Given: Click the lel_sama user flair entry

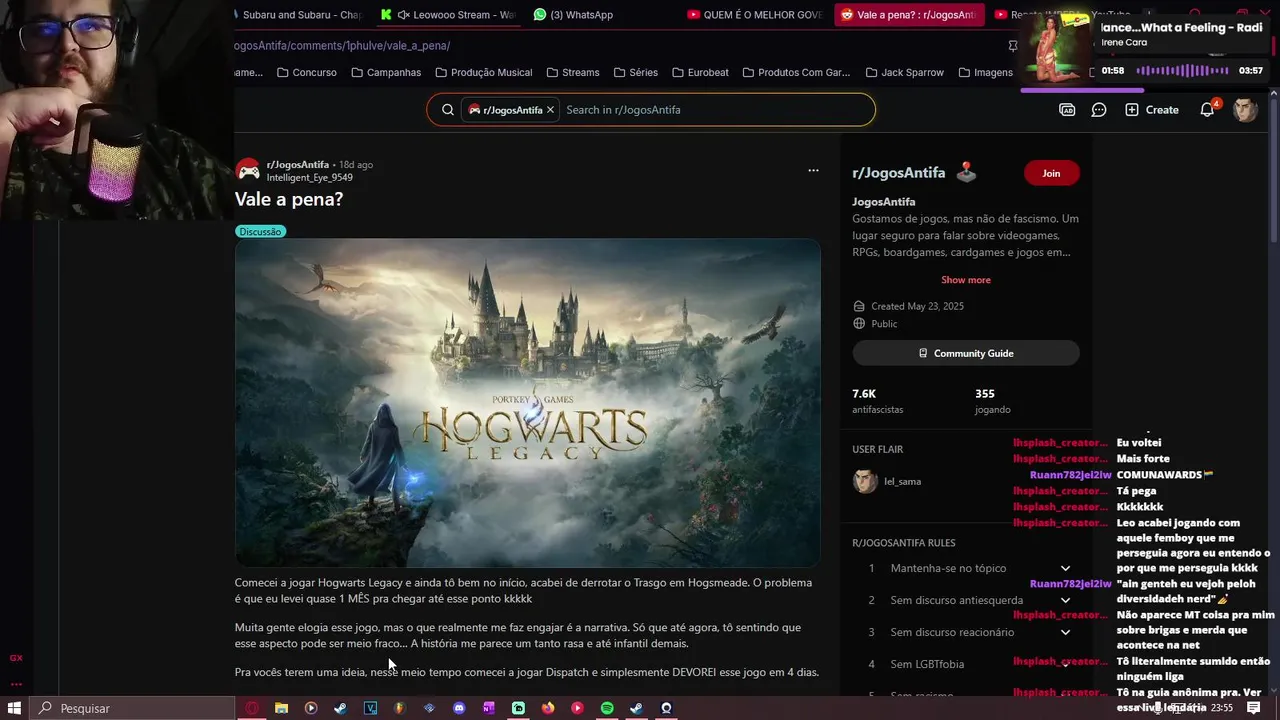Looking at the screenshot, I should [x=887, y=481].
